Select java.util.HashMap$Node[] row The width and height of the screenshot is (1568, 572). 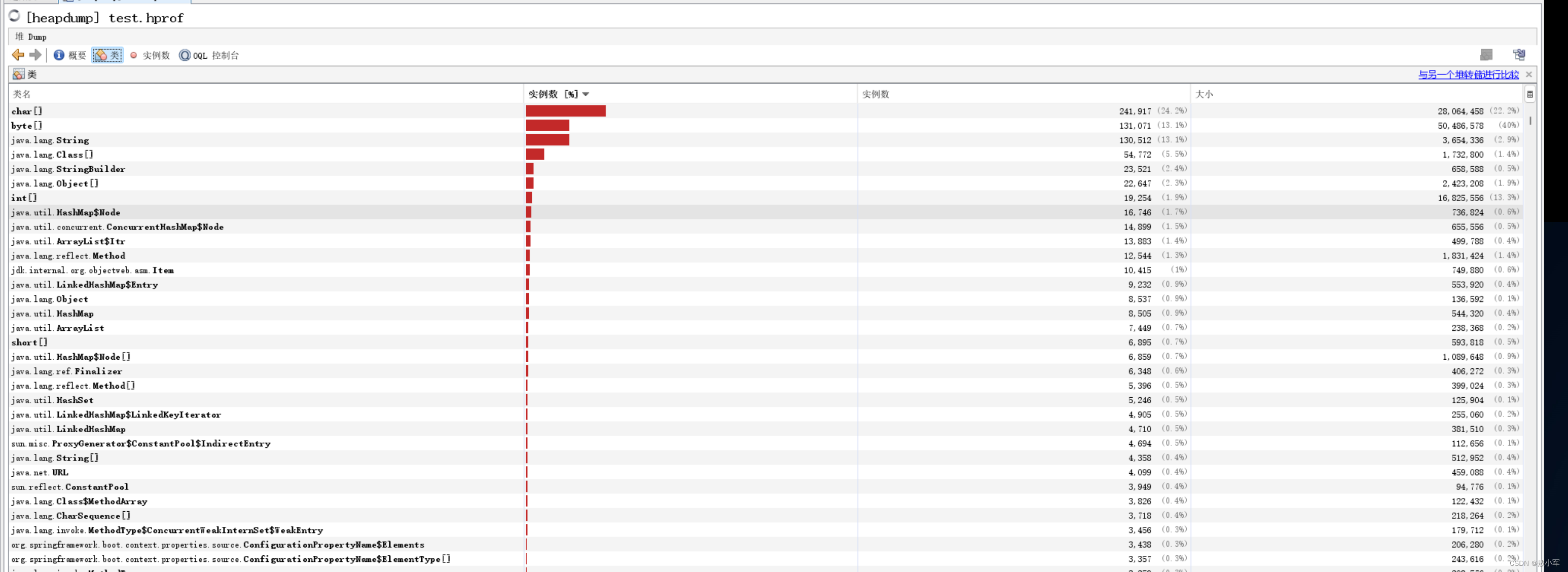tap(765, 357)
